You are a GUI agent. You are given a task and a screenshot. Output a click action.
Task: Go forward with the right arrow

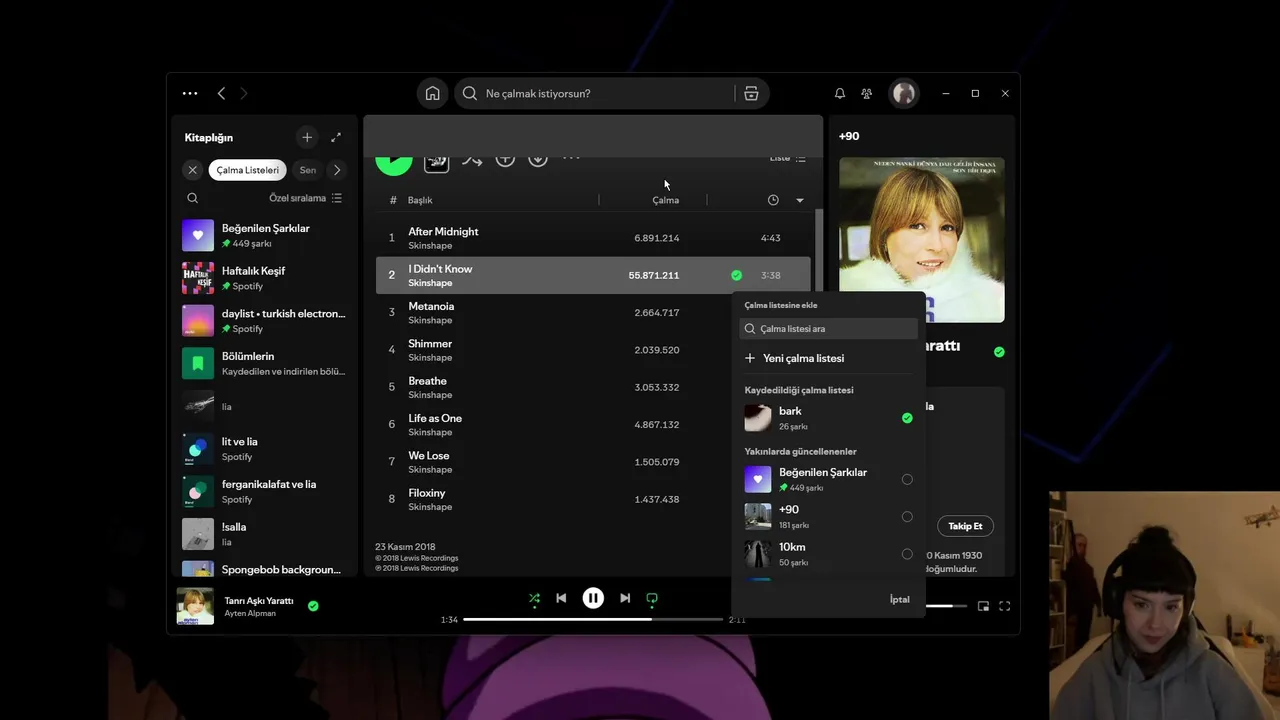[x=243, y=93]
